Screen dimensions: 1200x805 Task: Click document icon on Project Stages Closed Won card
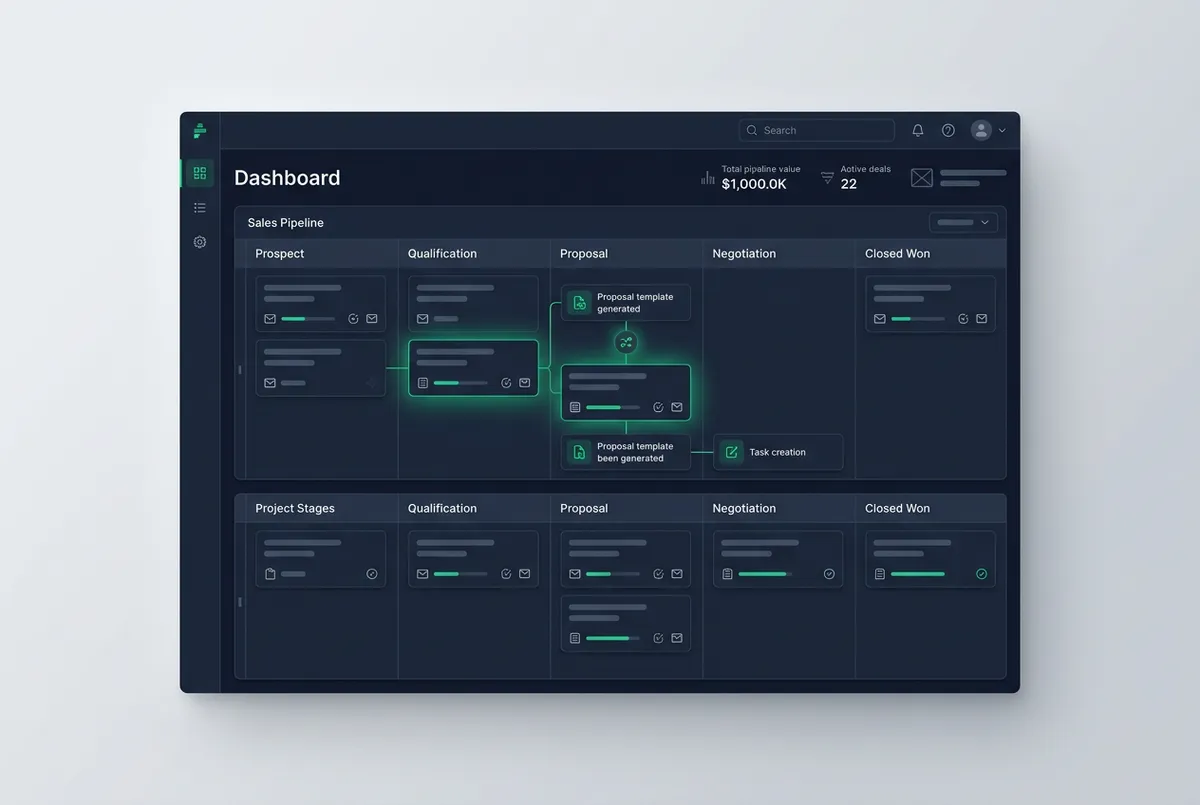[x=880, y=574]
